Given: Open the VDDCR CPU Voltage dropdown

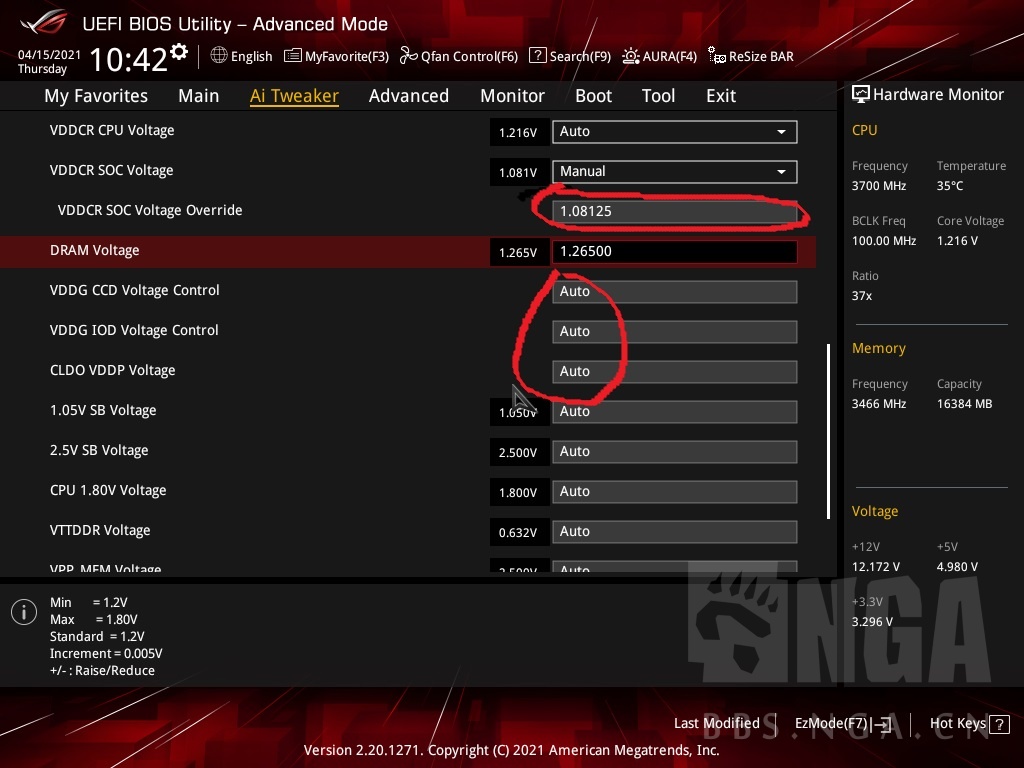Looking at the screenshot, I should point(674,131).
